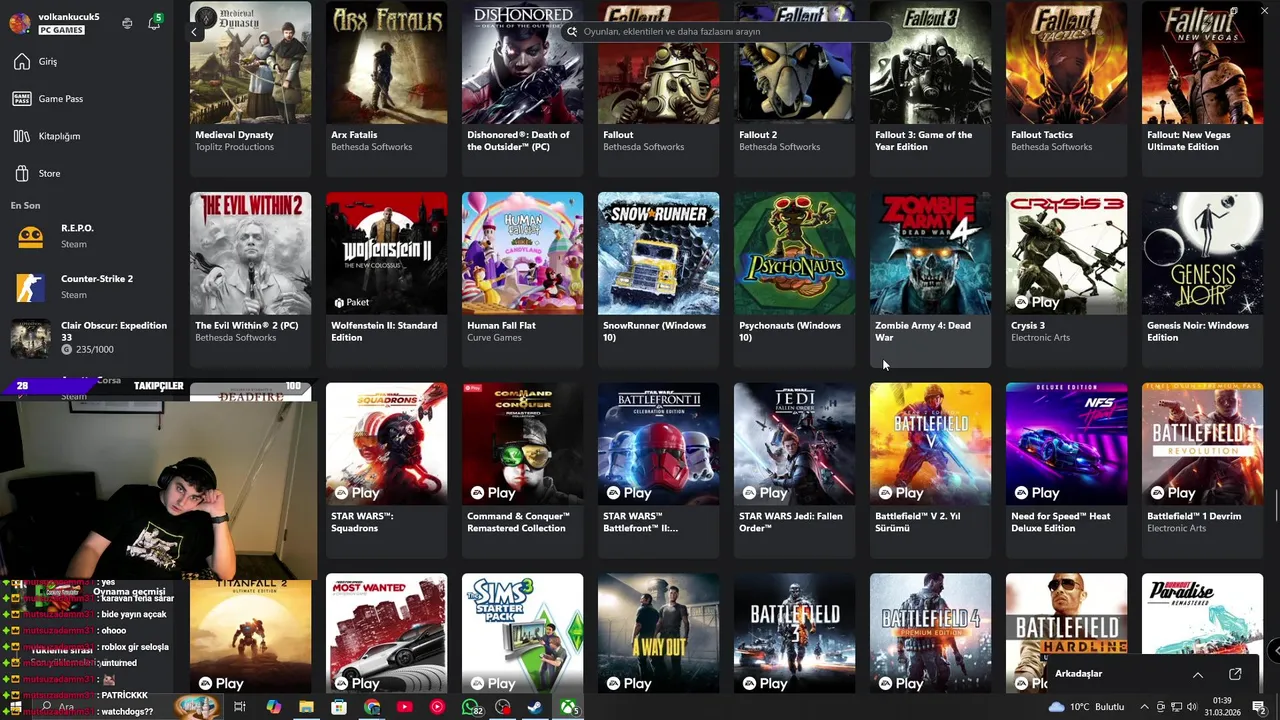The width and height of the screenshot is (1280, 720).
Task: Open YouTube Music from the taskbar
Action: [x=437, y=707]
